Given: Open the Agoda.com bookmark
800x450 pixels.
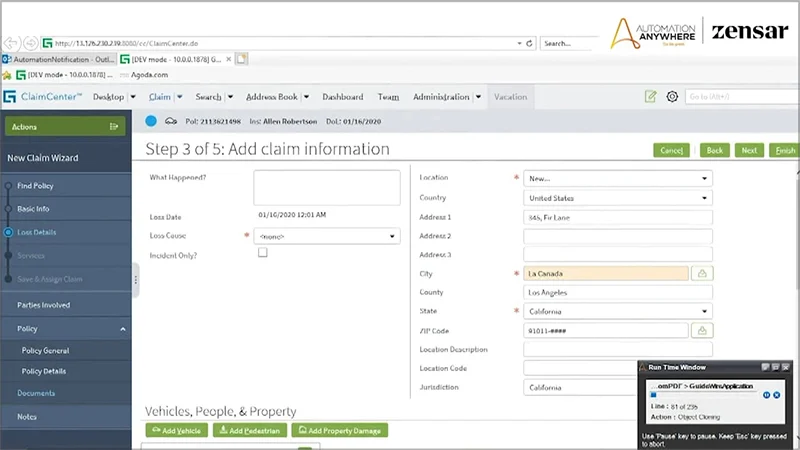Looking at the screenshot, I should tap(149, 75).
